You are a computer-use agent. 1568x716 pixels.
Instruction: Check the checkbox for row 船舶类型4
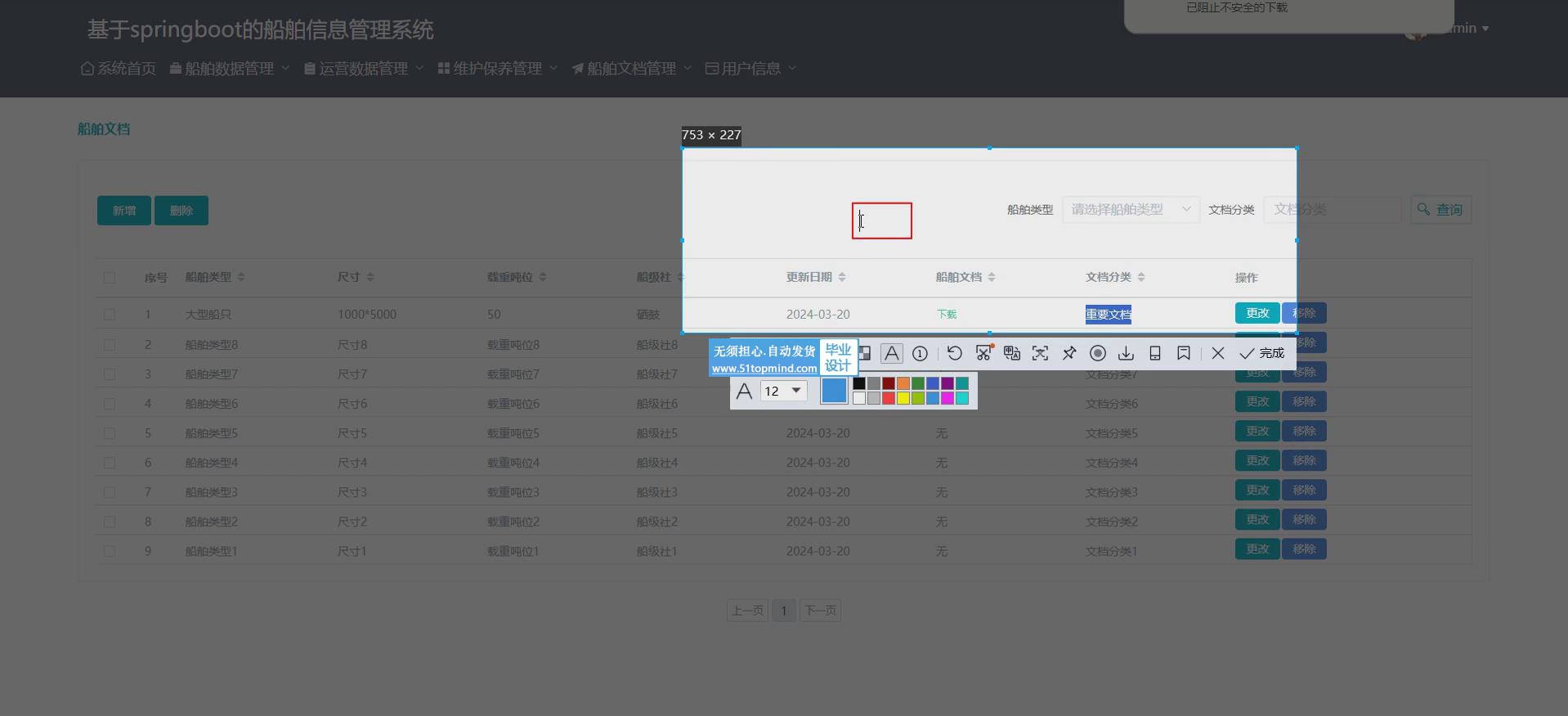tap(110, 463)
